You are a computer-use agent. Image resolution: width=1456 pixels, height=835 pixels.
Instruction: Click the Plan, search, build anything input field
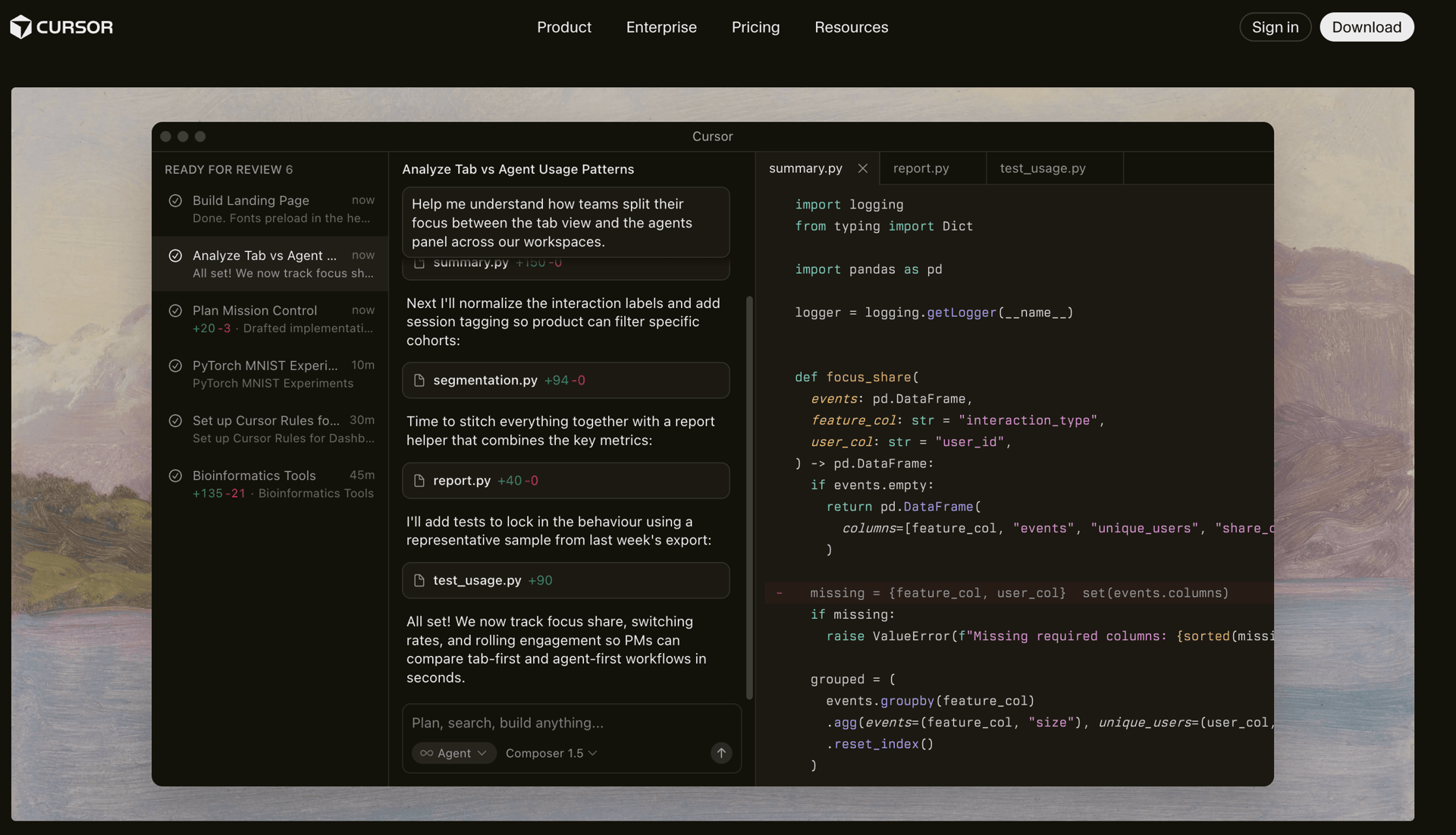pos(507,723)
